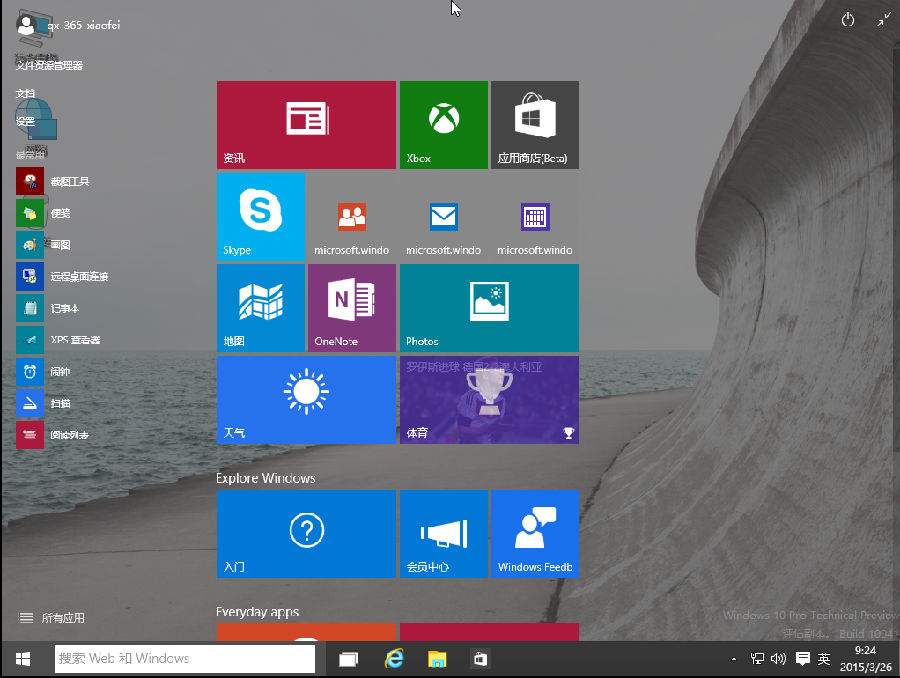
Task: Focus the 搜索 Web 和 Windows search box
Action: [x=185, y=658]
